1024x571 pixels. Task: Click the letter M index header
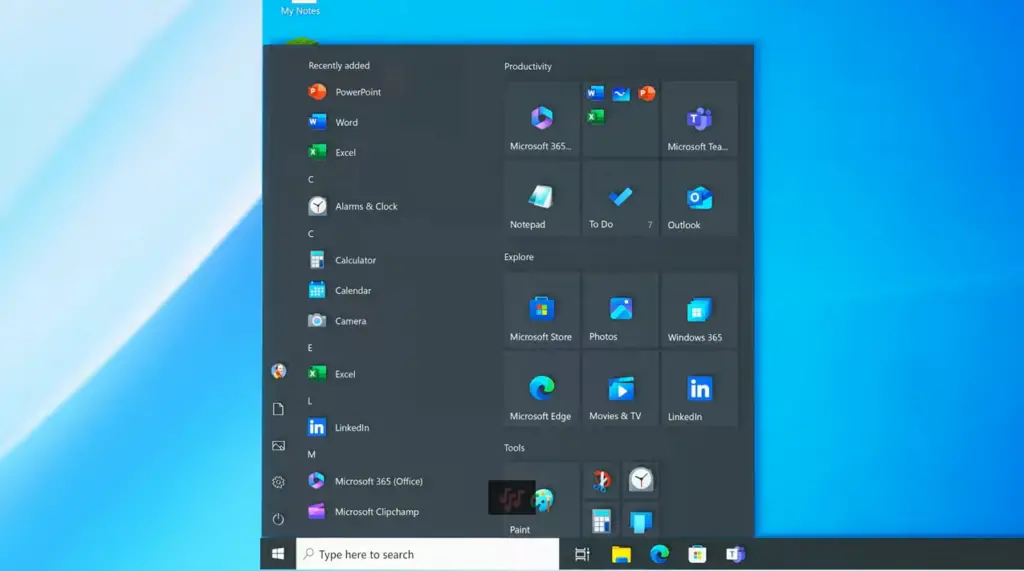312,455
